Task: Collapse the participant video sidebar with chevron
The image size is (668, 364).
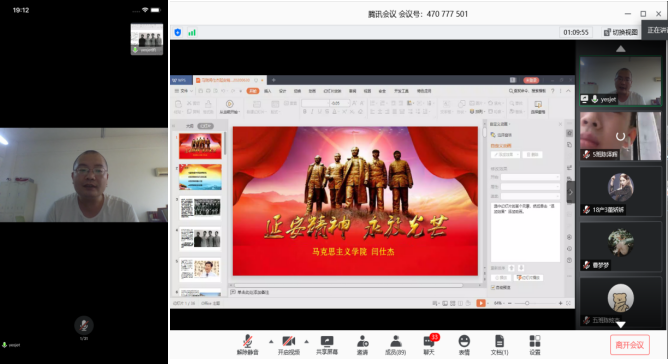Action: coord(570,192)
